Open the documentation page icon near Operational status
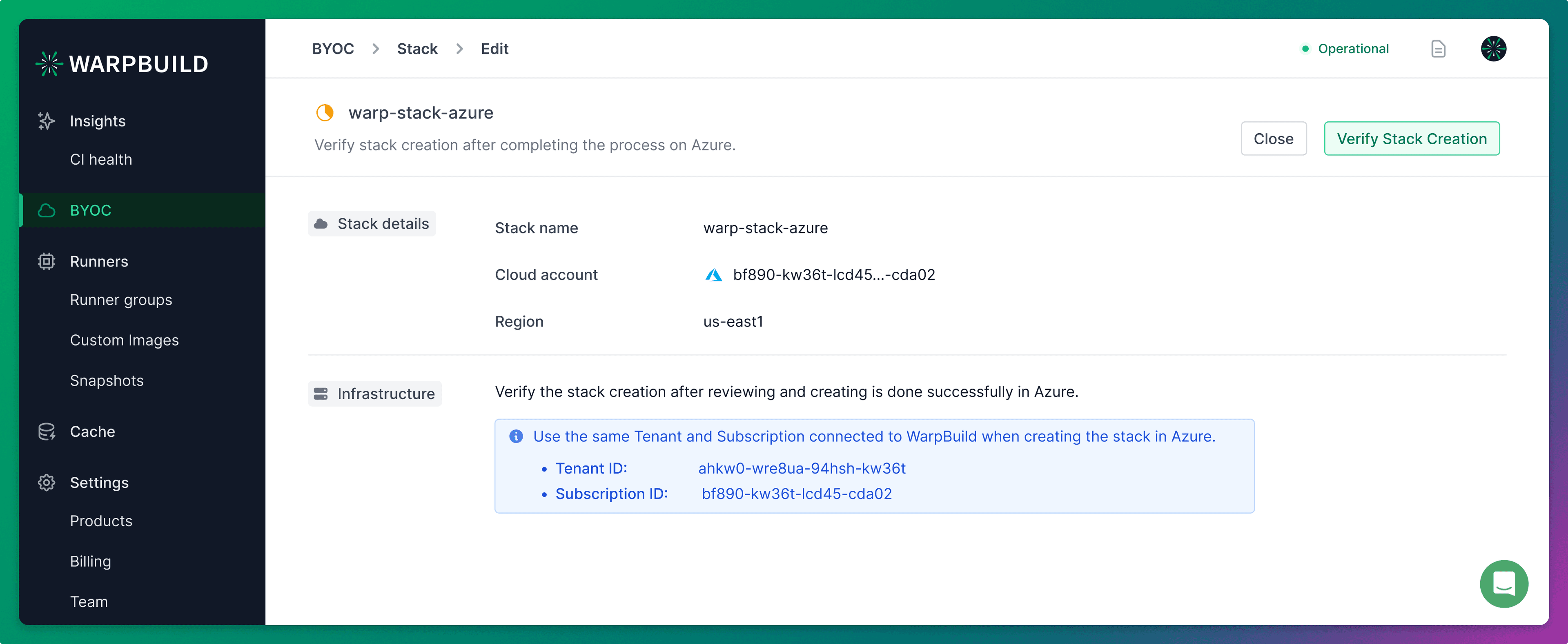The height and width of the screenshot is (644, 1568). click(1438, 49)
